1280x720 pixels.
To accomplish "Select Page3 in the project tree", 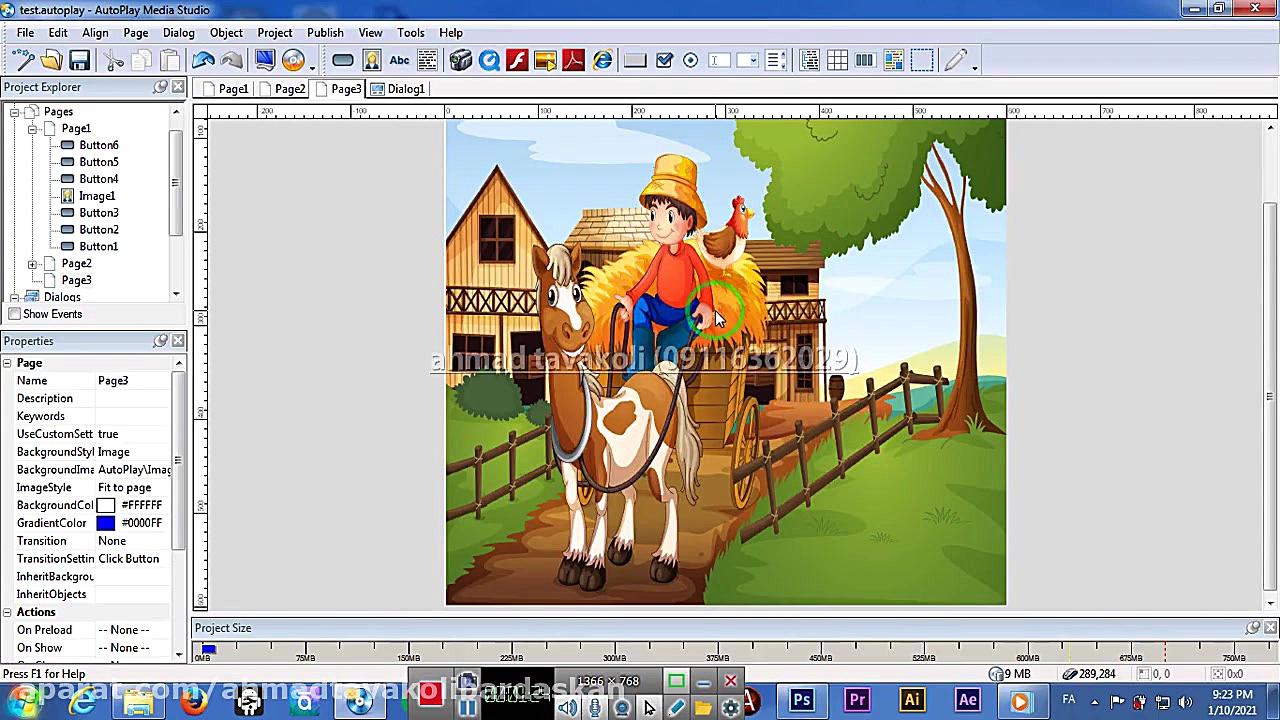I will (76, 281).
